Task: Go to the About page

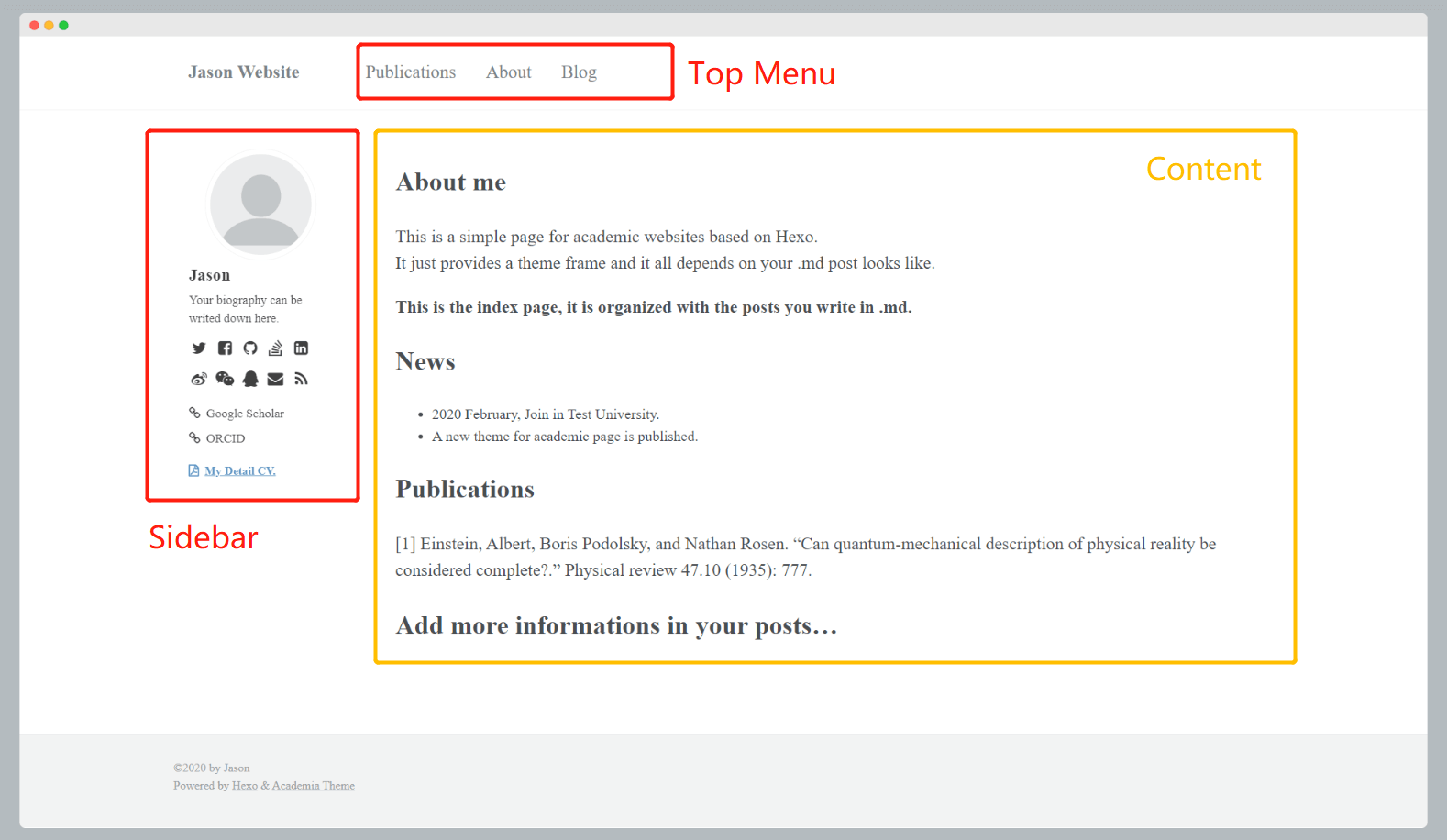Action: 508,72
